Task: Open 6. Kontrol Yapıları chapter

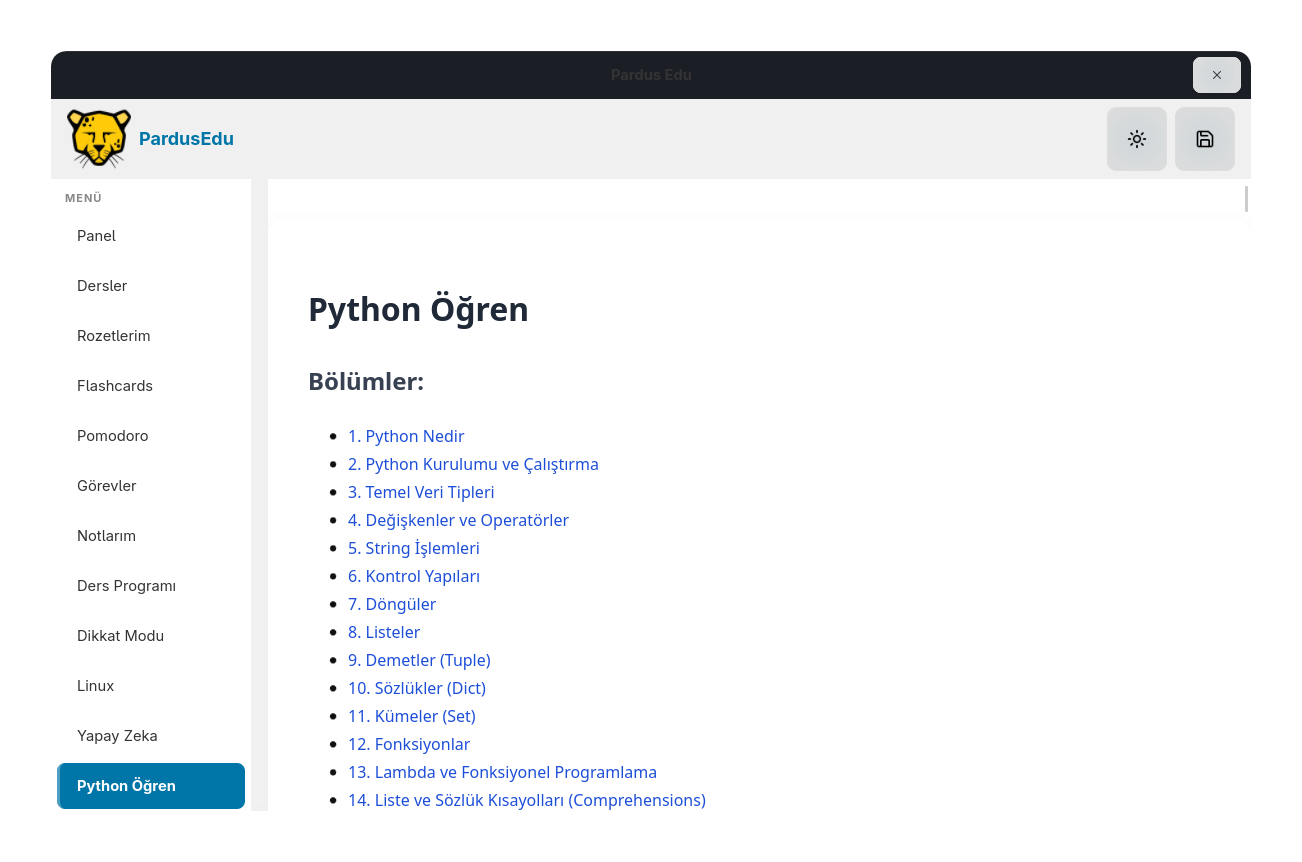Action: (x=414, y=576)
